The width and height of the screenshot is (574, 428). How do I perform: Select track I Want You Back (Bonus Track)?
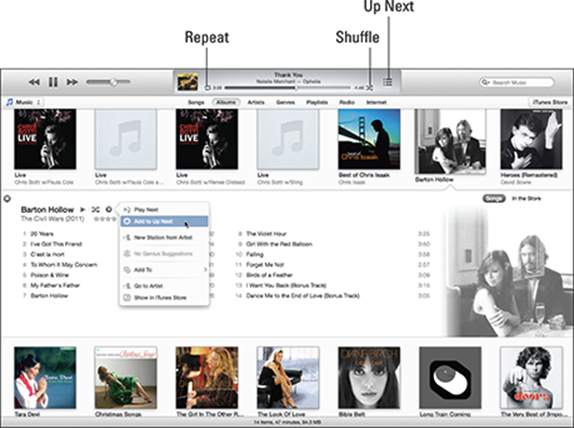point(286,285)
